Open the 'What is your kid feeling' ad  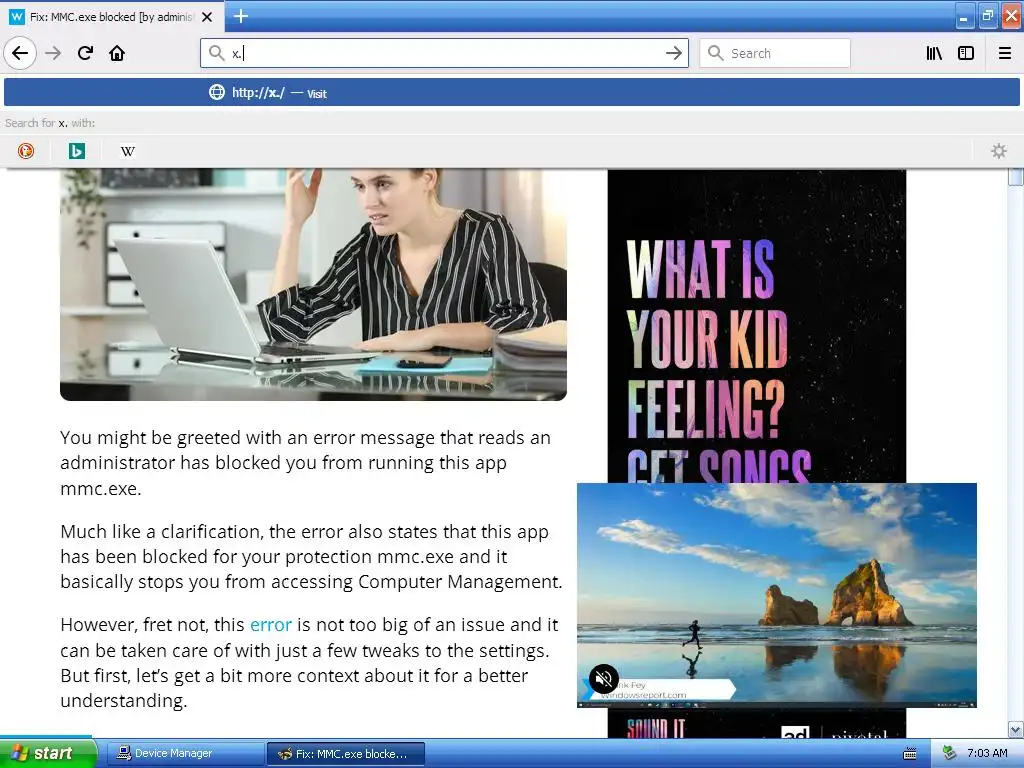tap(756, 326)
